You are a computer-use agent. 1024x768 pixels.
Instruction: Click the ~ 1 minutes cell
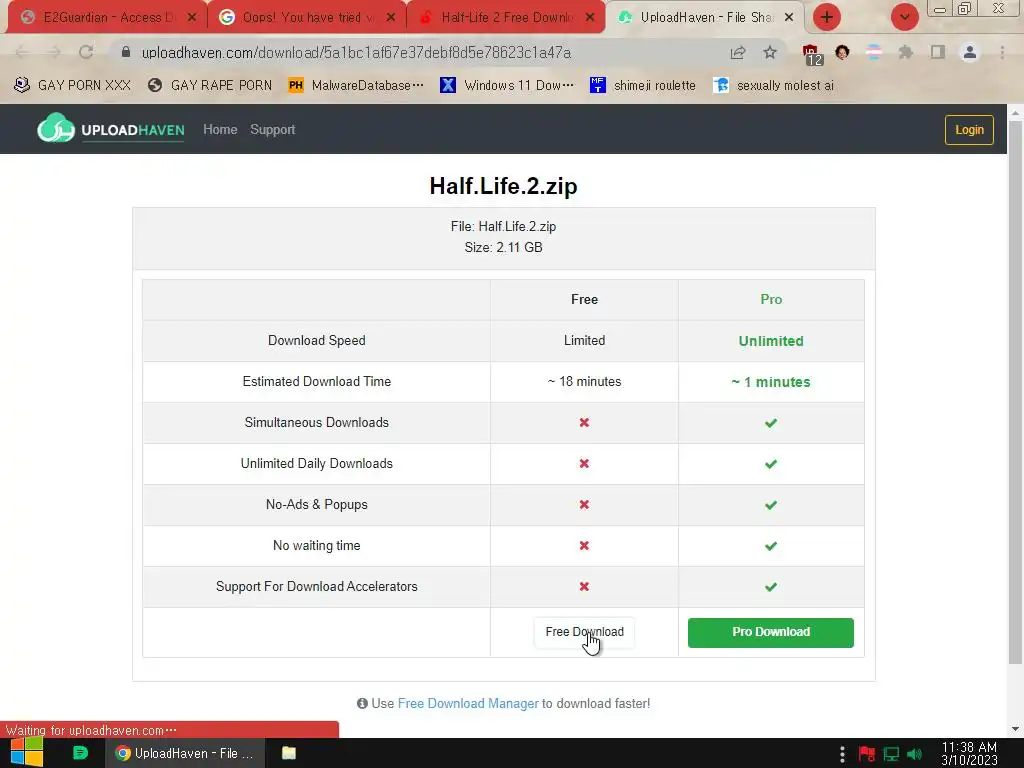click(771, 382)
